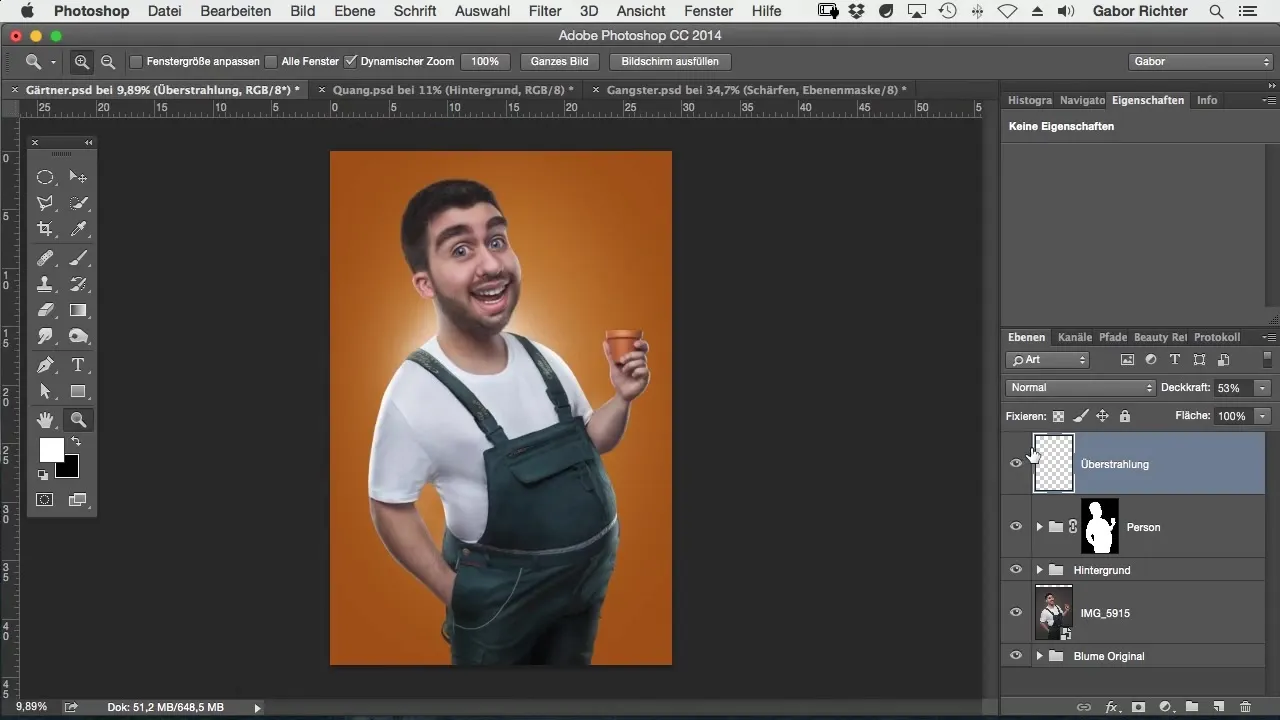
Task: Link layers with the chain icon
Action: [x=1084, y=707]
